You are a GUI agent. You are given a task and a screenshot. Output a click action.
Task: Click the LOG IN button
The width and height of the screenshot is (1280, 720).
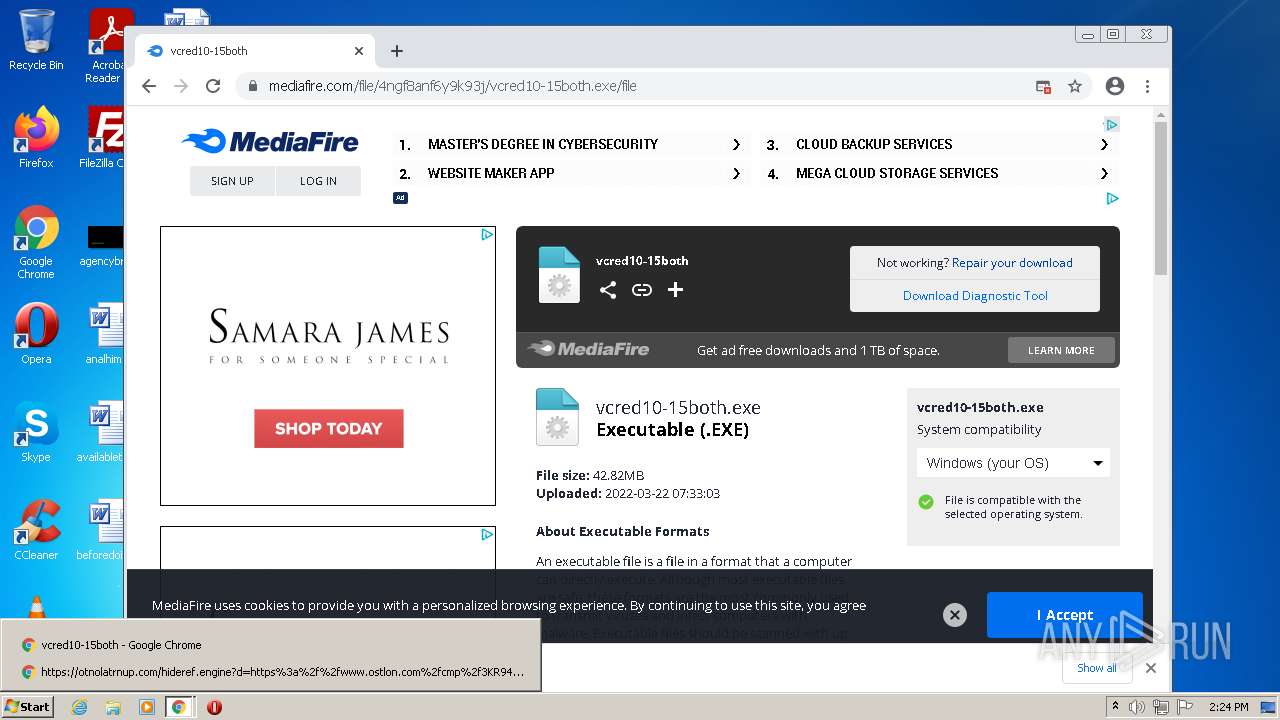(x=318, y=181)
